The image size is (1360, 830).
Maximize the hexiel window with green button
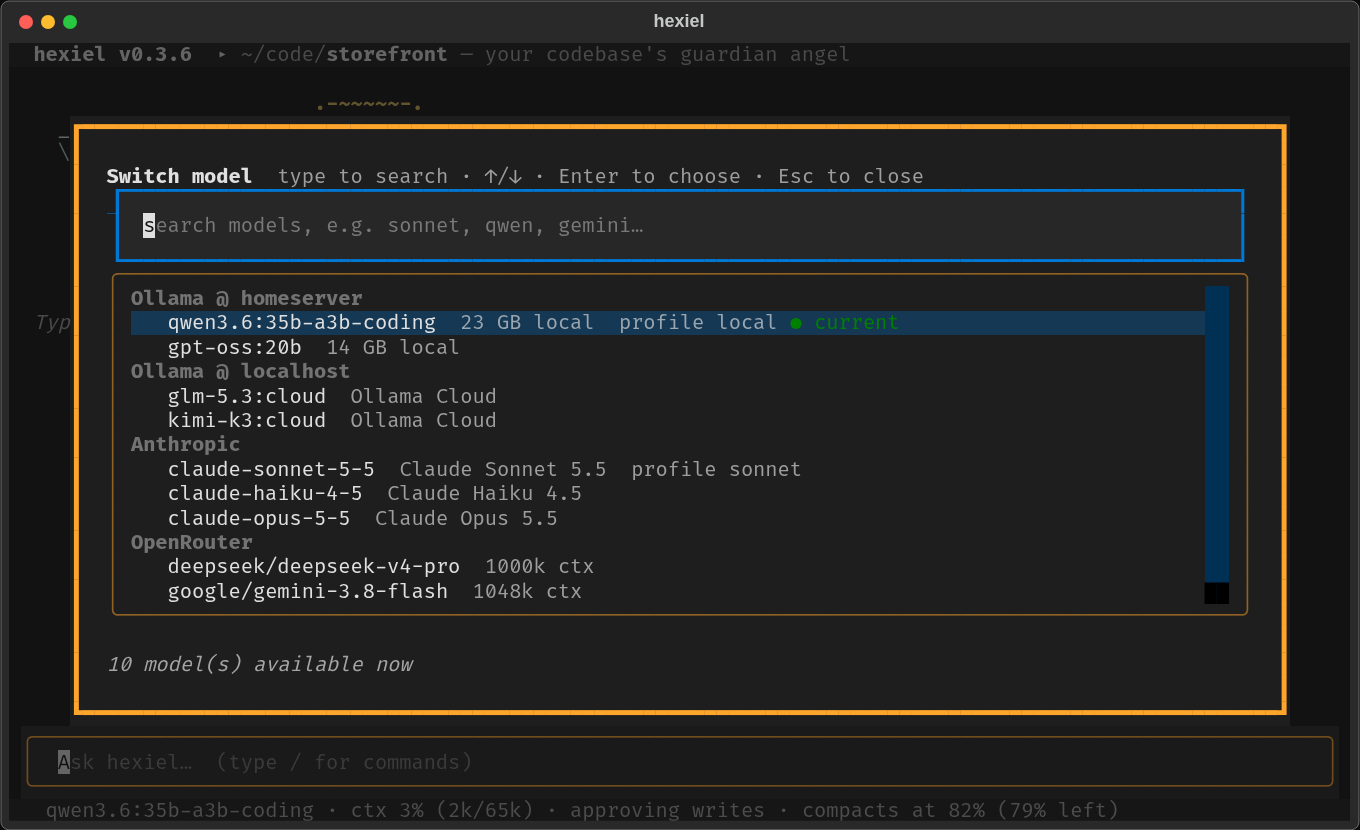69,21
